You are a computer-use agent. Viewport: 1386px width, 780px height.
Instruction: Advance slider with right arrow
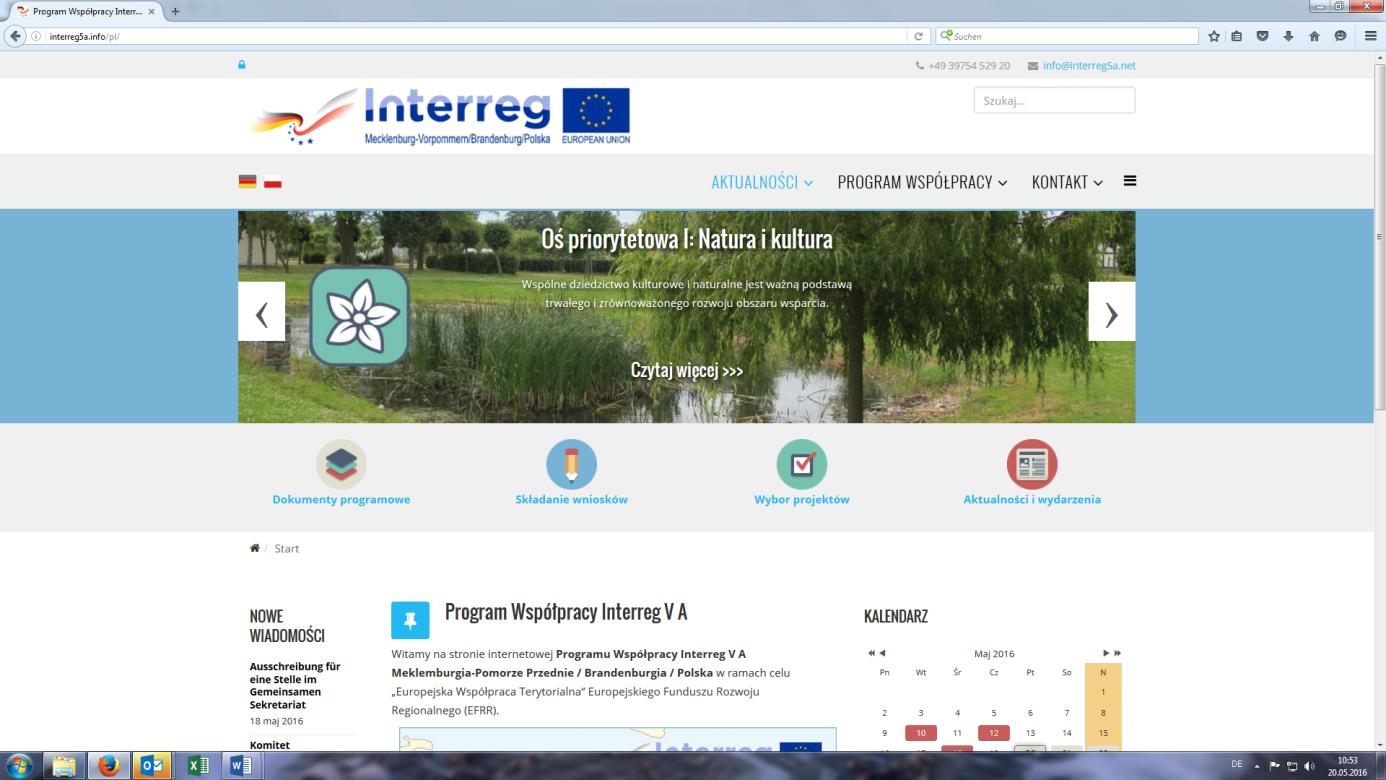[1111, 311]
